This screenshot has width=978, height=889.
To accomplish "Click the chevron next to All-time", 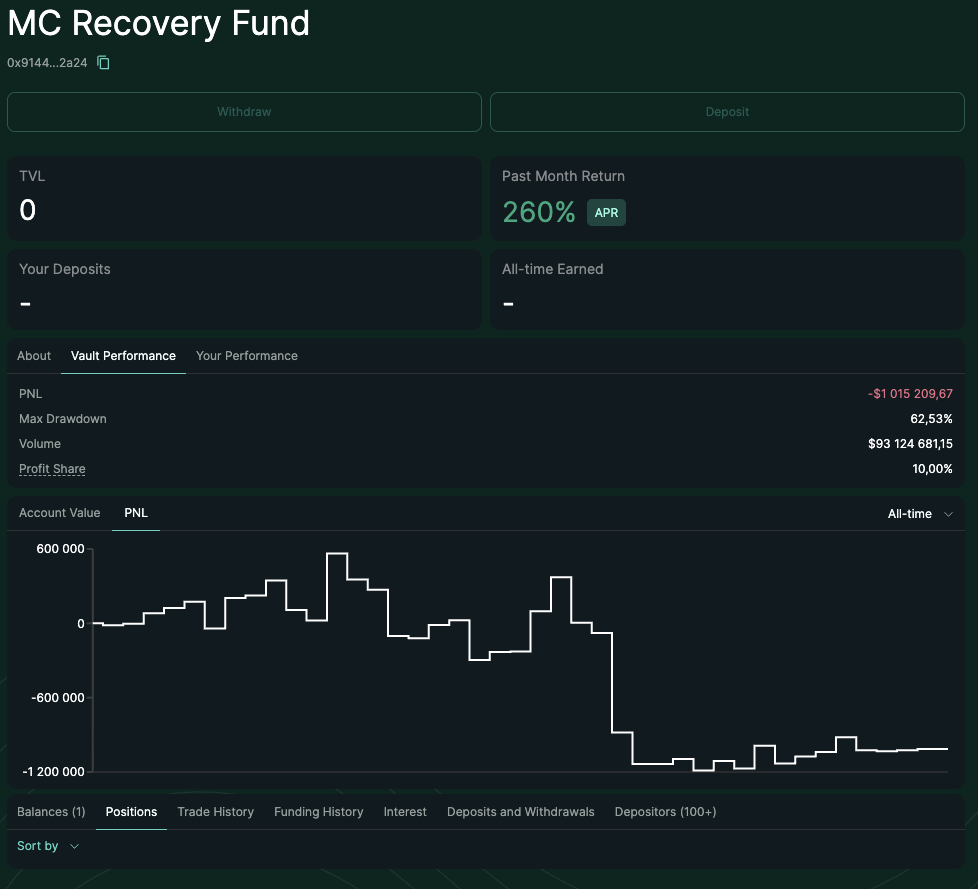I will [x=949, y=514].
